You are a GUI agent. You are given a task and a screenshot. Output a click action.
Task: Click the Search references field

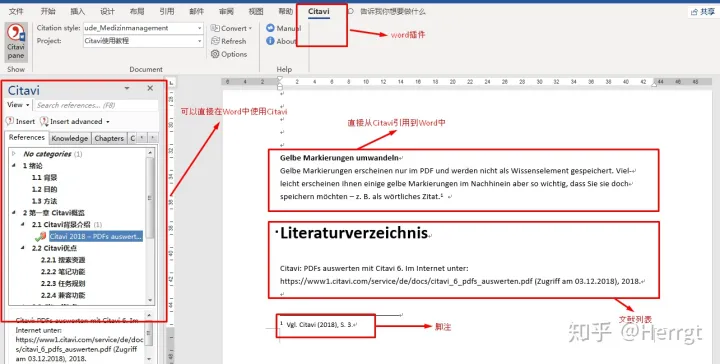(96, 105)
